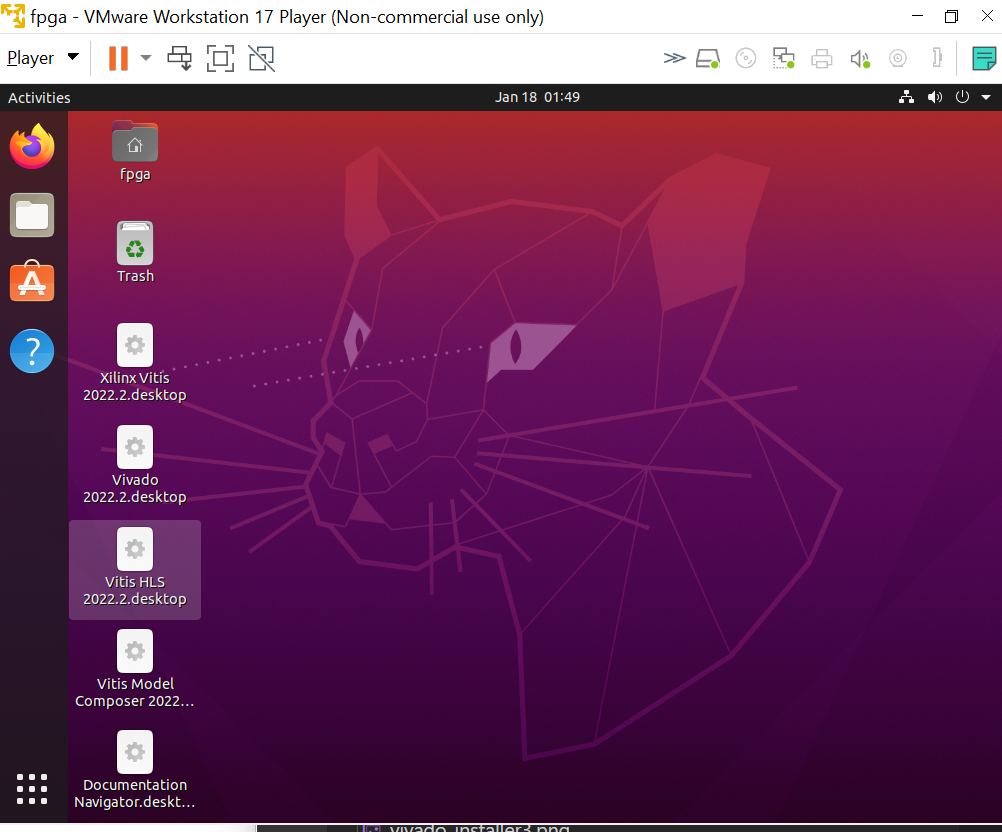Select the fpga home folder icon
This screenshot has width=1002, height=832.
point(135,151)
